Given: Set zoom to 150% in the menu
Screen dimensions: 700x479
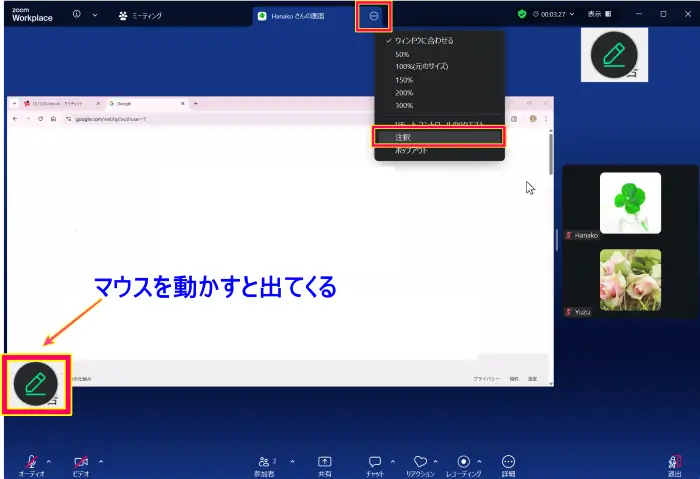Looking at the screenshot, I should 404,79.
